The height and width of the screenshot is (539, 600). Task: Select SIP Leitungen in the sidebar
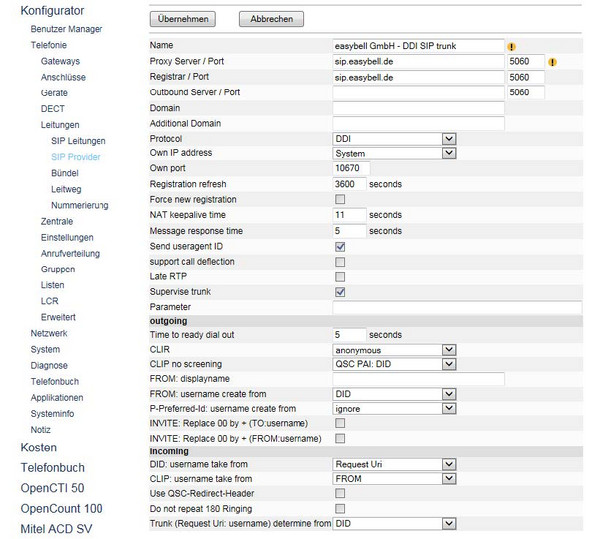(78, 141)
